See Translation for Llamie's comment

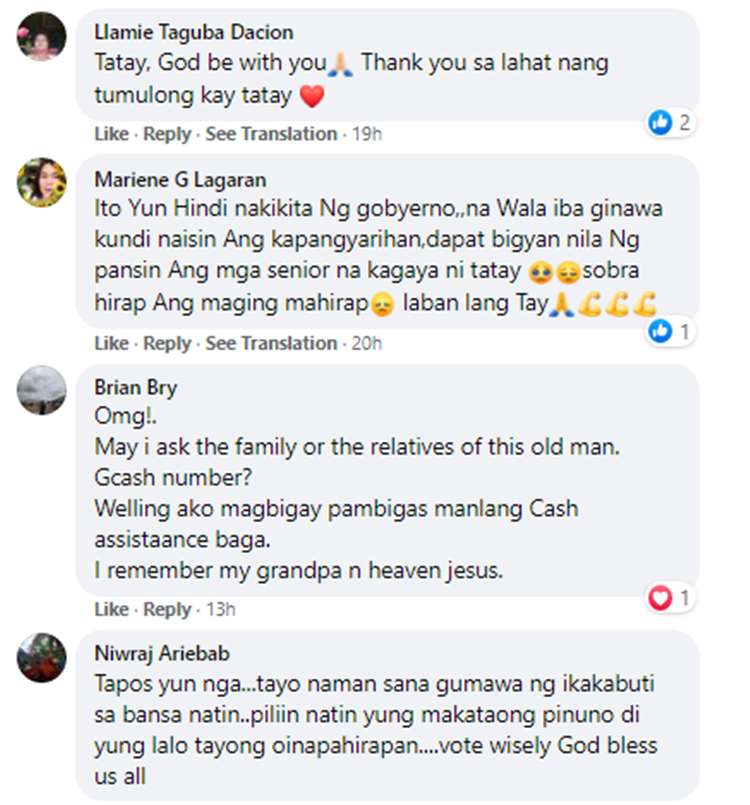tap(271, 134)
